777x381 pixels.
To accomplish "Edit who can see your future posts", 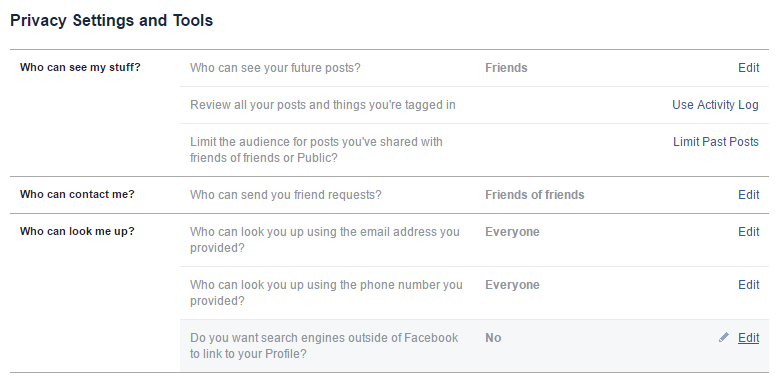I will 748,68.
